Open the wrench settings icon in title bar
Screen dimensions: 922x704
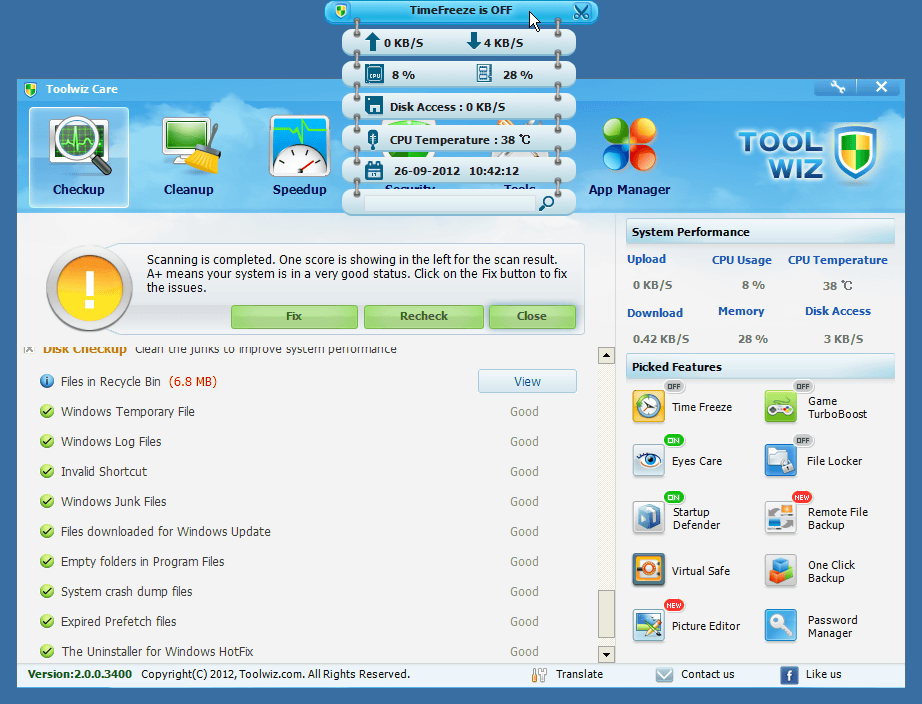pos(838,87)
